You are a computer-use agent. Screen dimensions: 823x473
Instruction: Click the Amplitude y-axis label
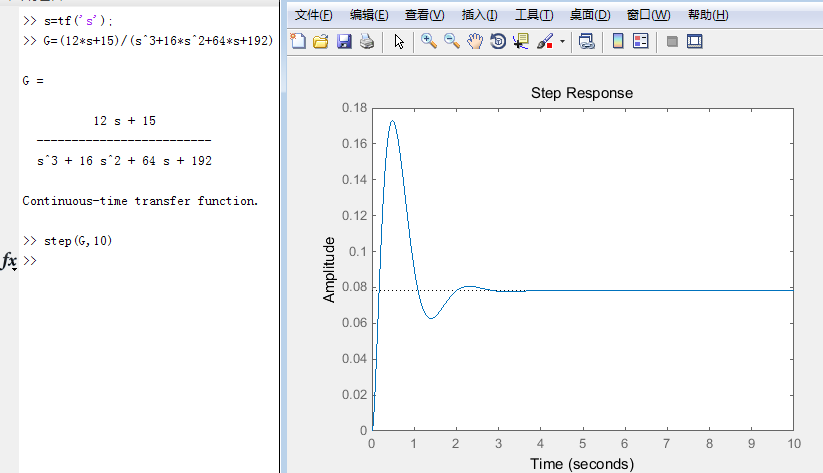click(329, 269)
